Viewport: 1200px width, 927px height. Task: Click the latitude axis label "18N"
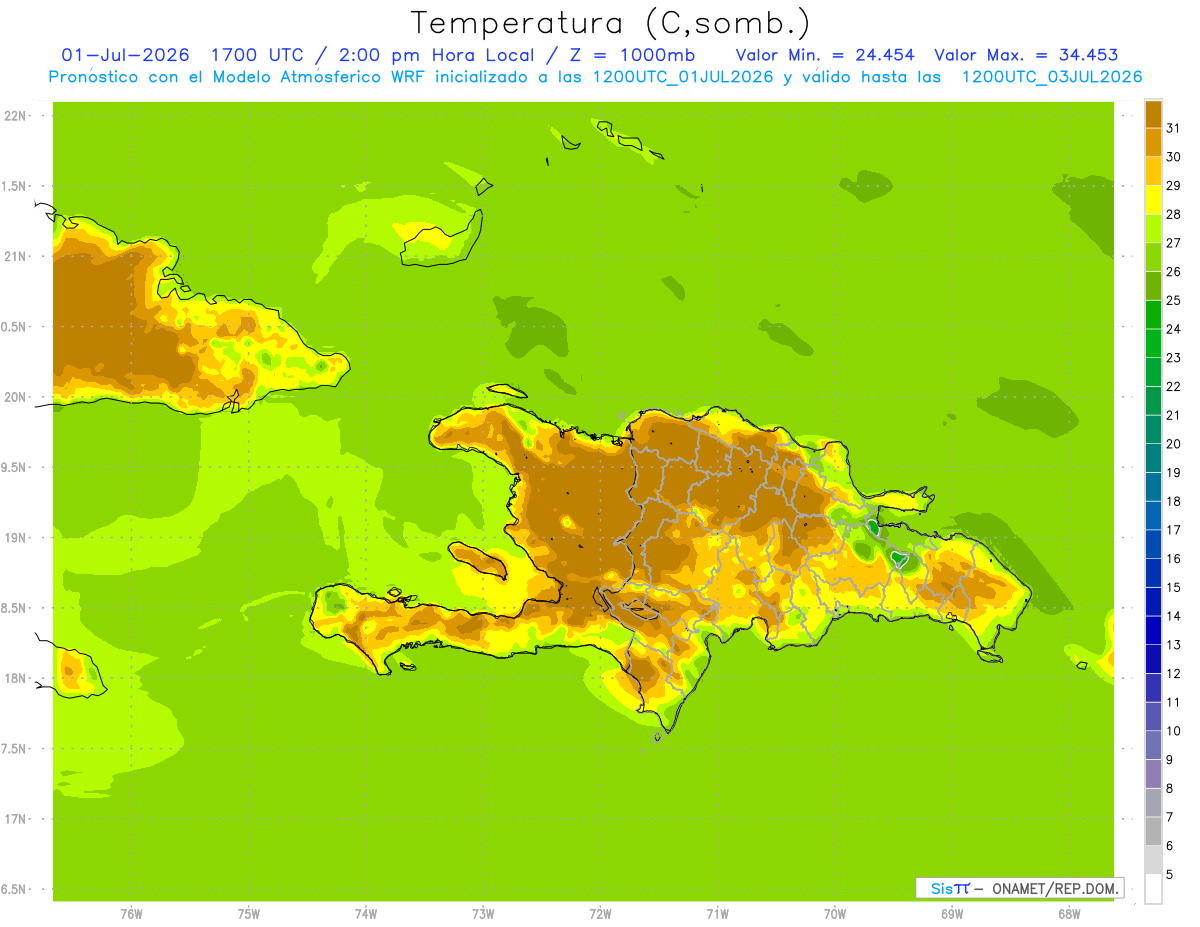coord(15,678)
